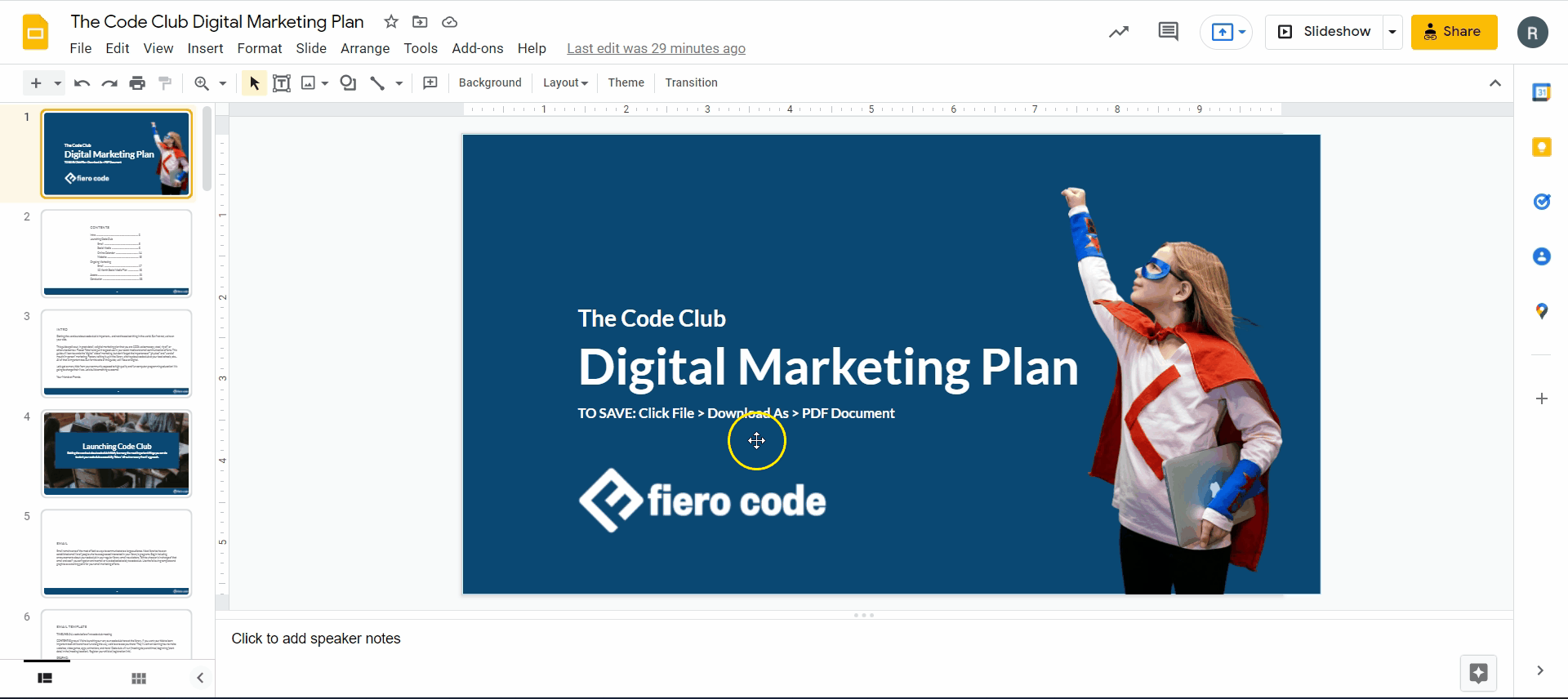The image size is (1568, 699).
Task: Expand the Layout dropdown
Action: click(x=565, y=82)
